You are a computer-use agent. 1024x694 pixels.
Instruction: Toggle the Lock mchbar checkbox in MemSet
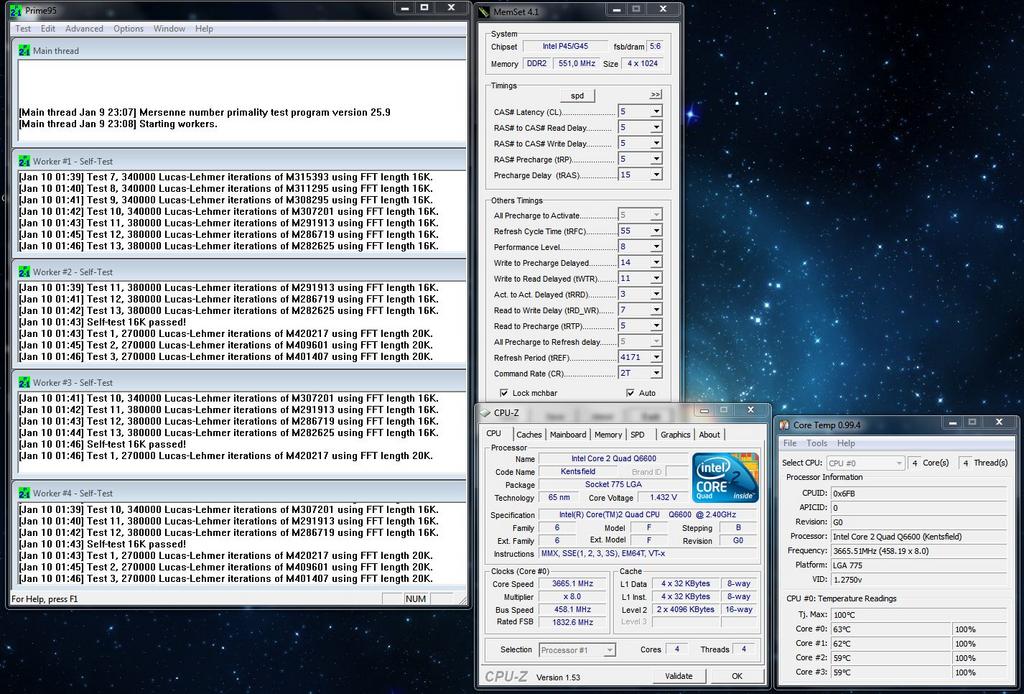click(504, 393)
